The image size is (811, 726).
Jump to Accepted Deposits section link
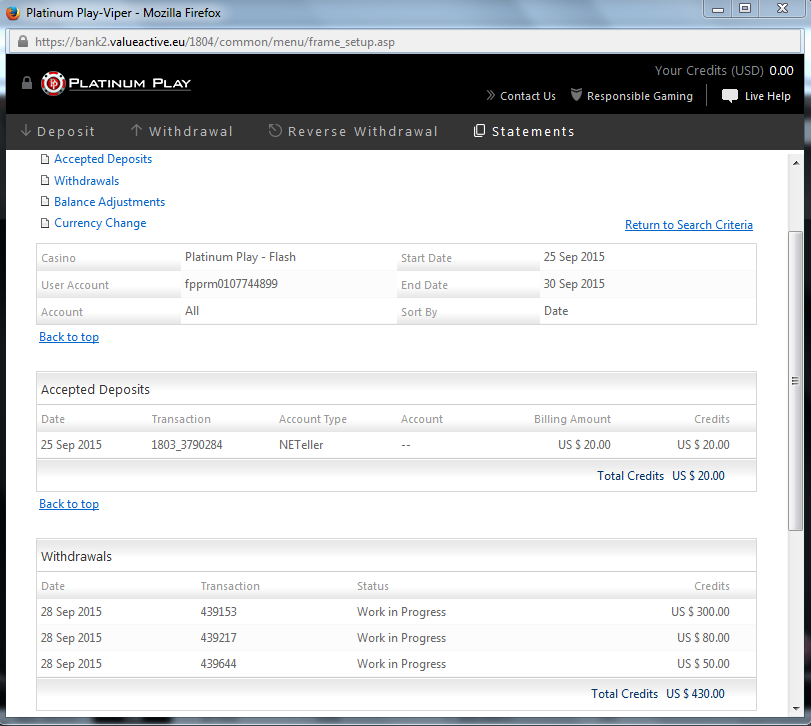[x=103, y=159]
